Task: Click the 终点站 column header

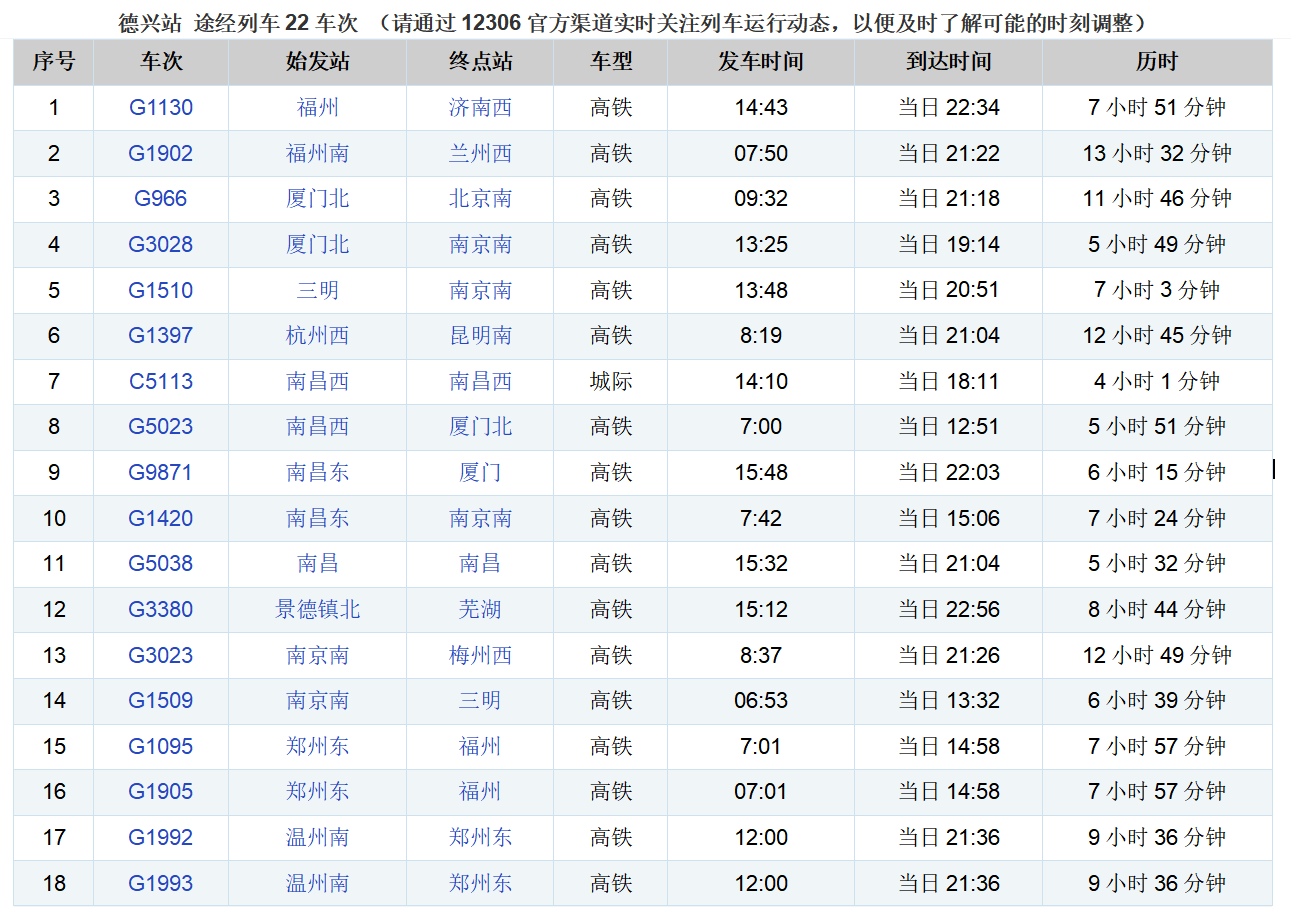Action: coord(481,62)
